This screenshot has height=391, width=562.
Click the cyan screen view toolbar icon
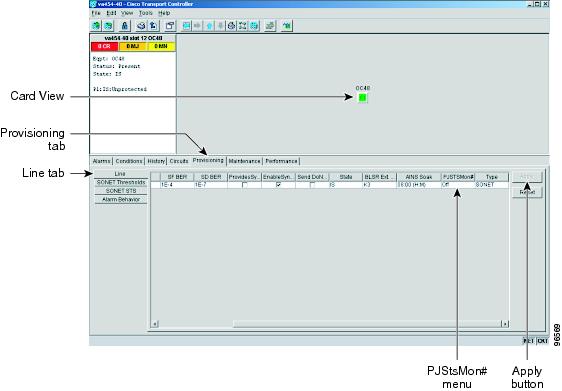pyautogui.click(x=186, y=25)
